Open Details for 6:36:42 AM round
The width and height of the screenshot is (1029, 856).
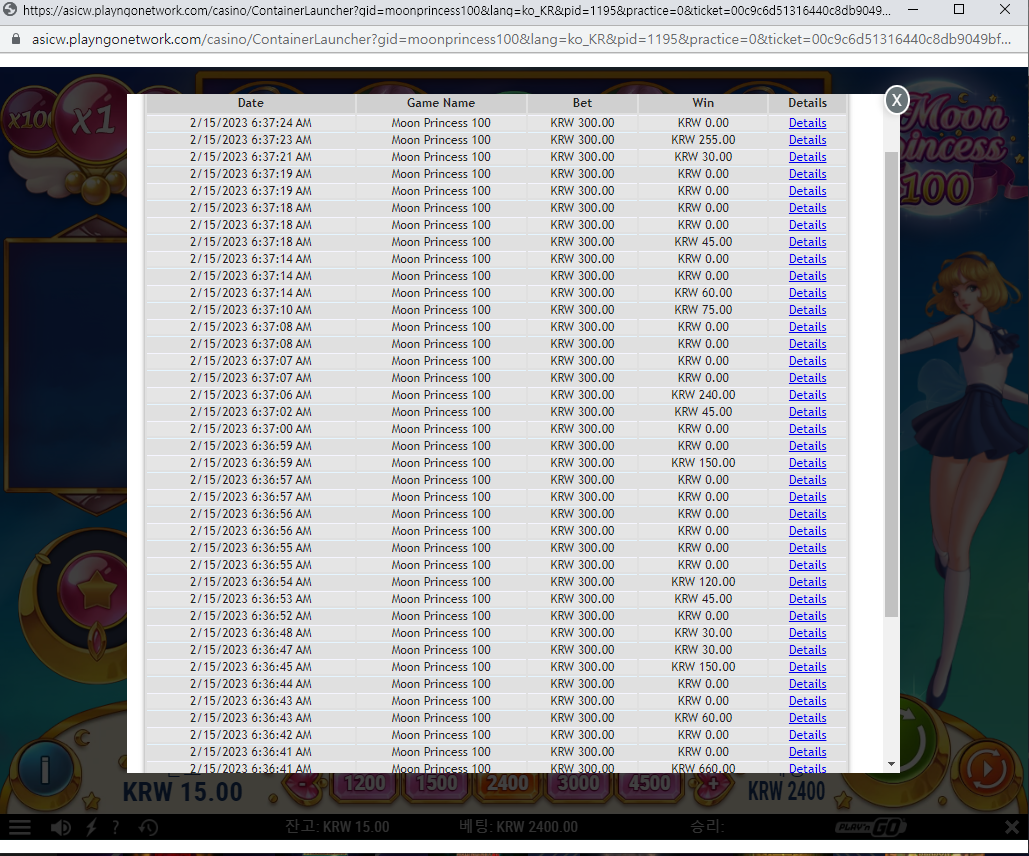pos(807,735)
